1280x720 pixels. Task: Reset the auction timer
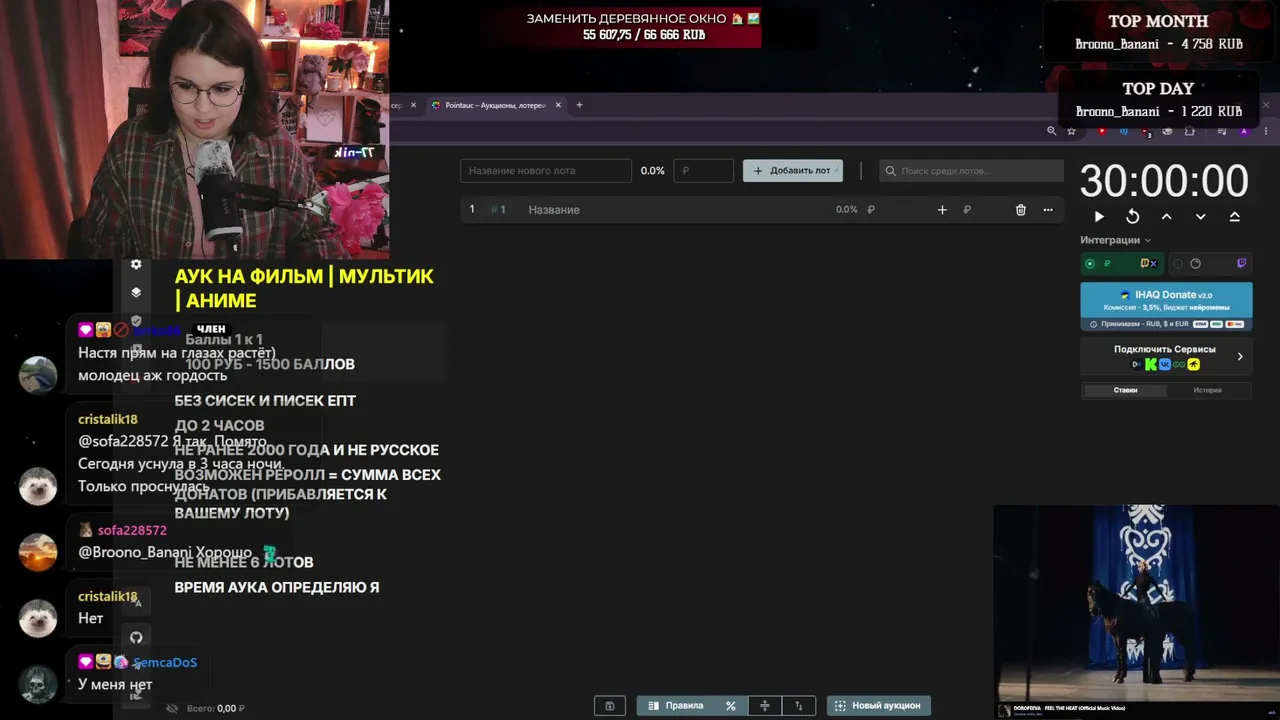(1133, 216)
